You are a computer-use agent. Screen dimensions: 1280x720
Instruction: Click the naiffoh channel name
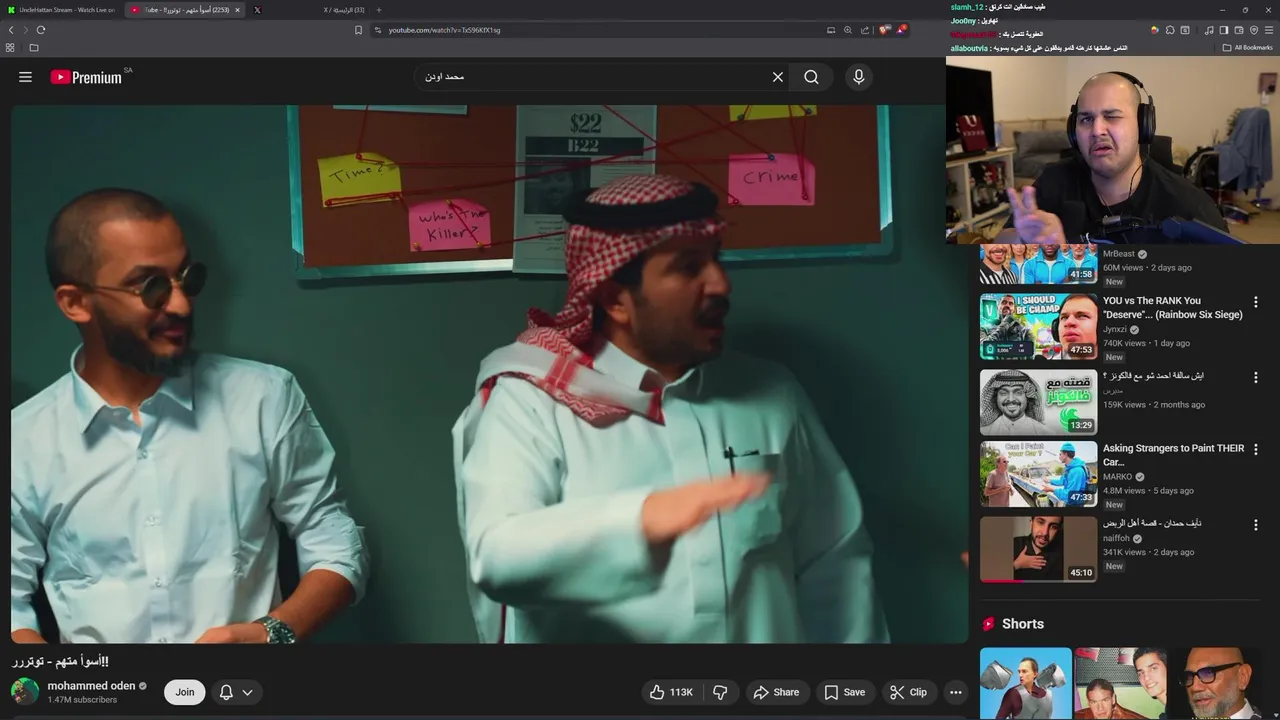tap(1116, 538)
